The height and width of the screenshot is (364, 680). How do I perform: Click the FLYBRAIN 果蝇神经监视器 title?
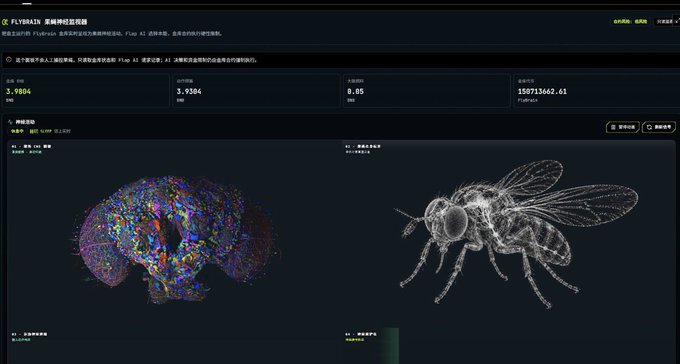pyautogui.click(x=49, y=22)
